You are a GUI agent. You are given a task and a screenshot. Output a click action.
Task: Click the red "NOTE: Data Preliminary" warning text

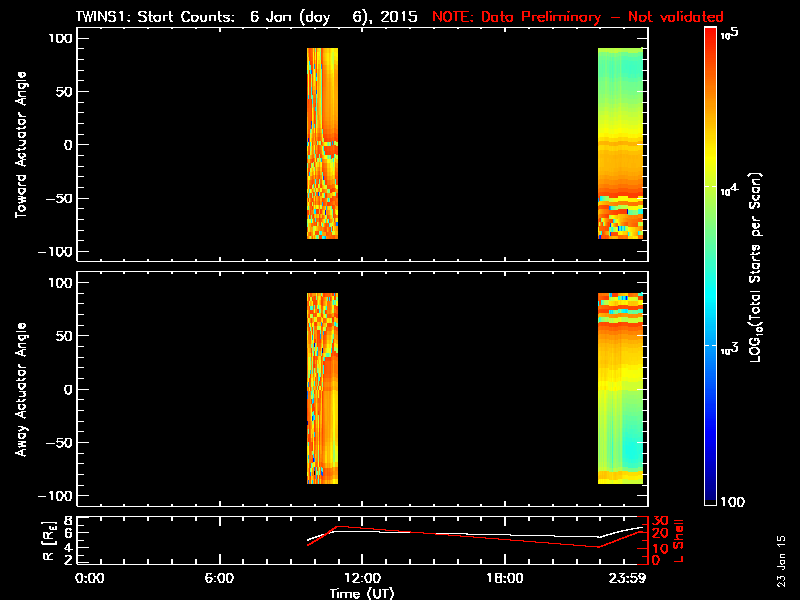pos(577,17)
